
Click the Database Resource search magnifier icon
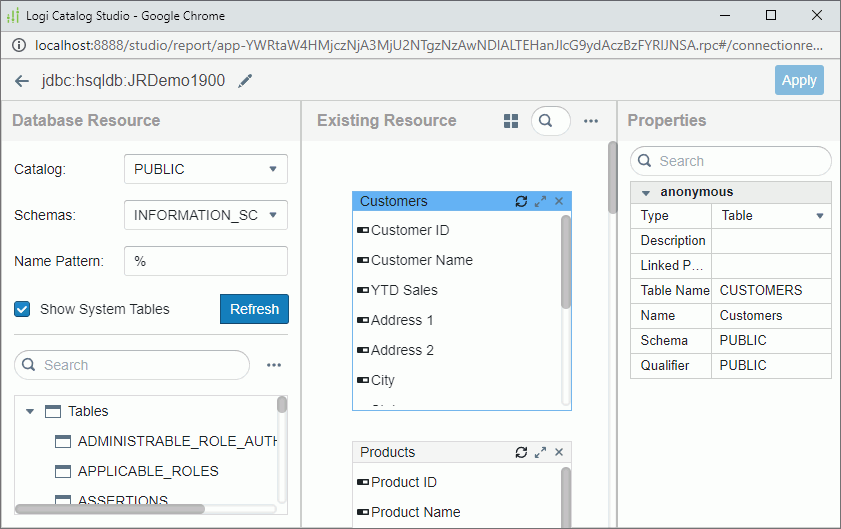tap(28, 365)
